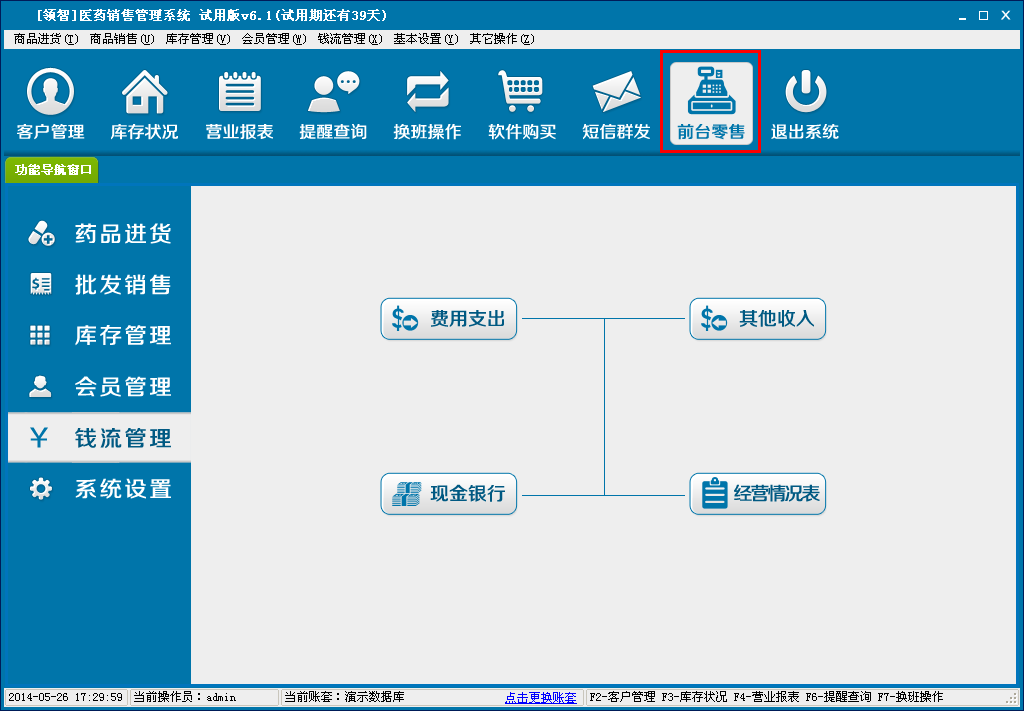This screenshot has width=1024, height=711.
Task: Click 短信群发 envelope icon
Action: coord(616,104)
